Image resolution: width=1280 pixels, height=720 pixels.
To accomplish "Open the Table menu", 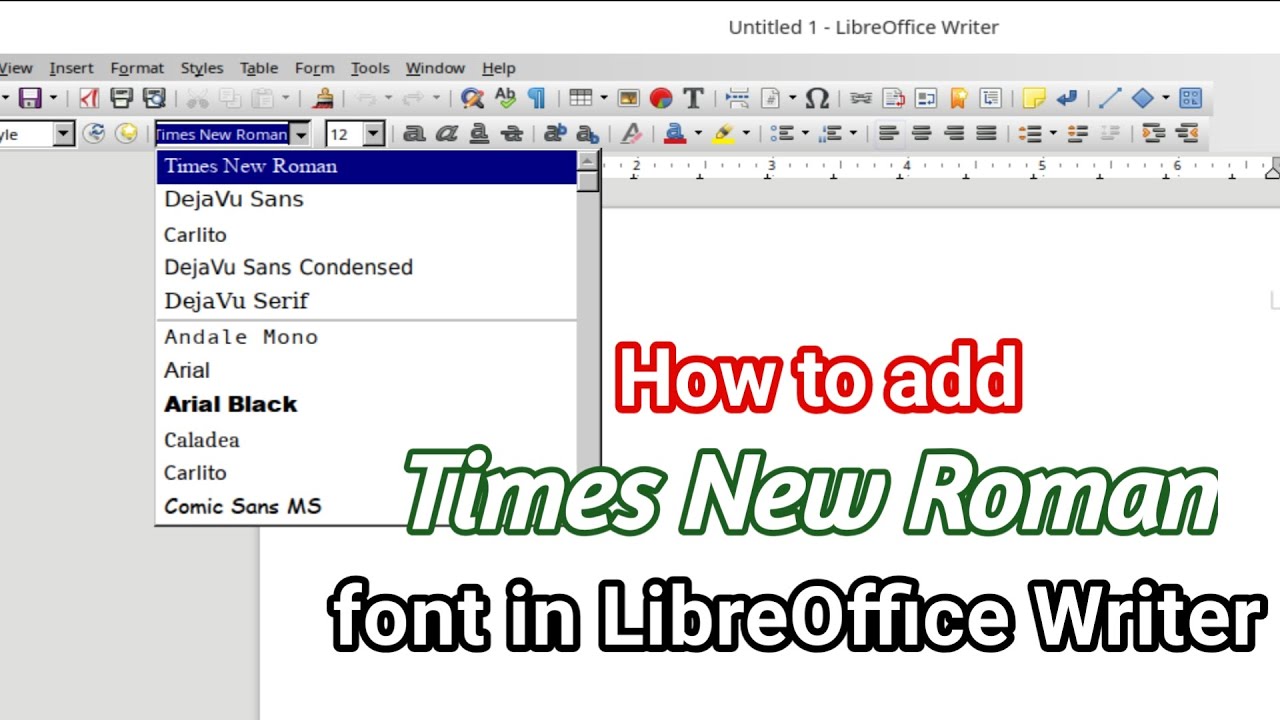I will pyautogui.click(x=259, y=68).
